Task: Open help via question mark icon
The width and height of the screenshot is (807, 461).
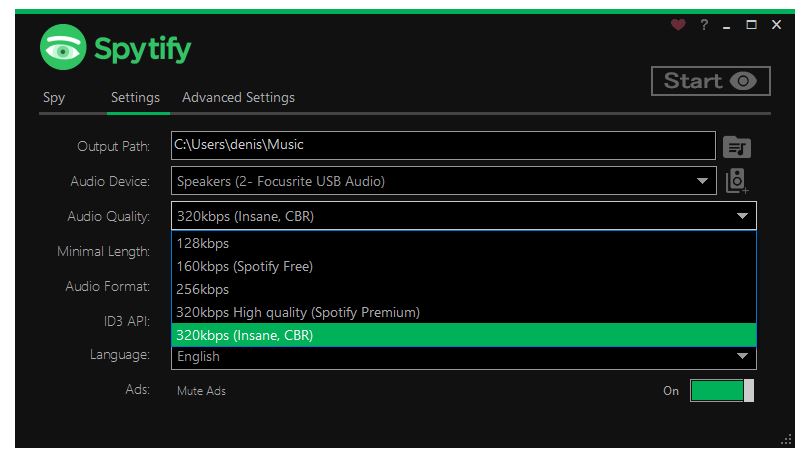Action: (704, 24)
